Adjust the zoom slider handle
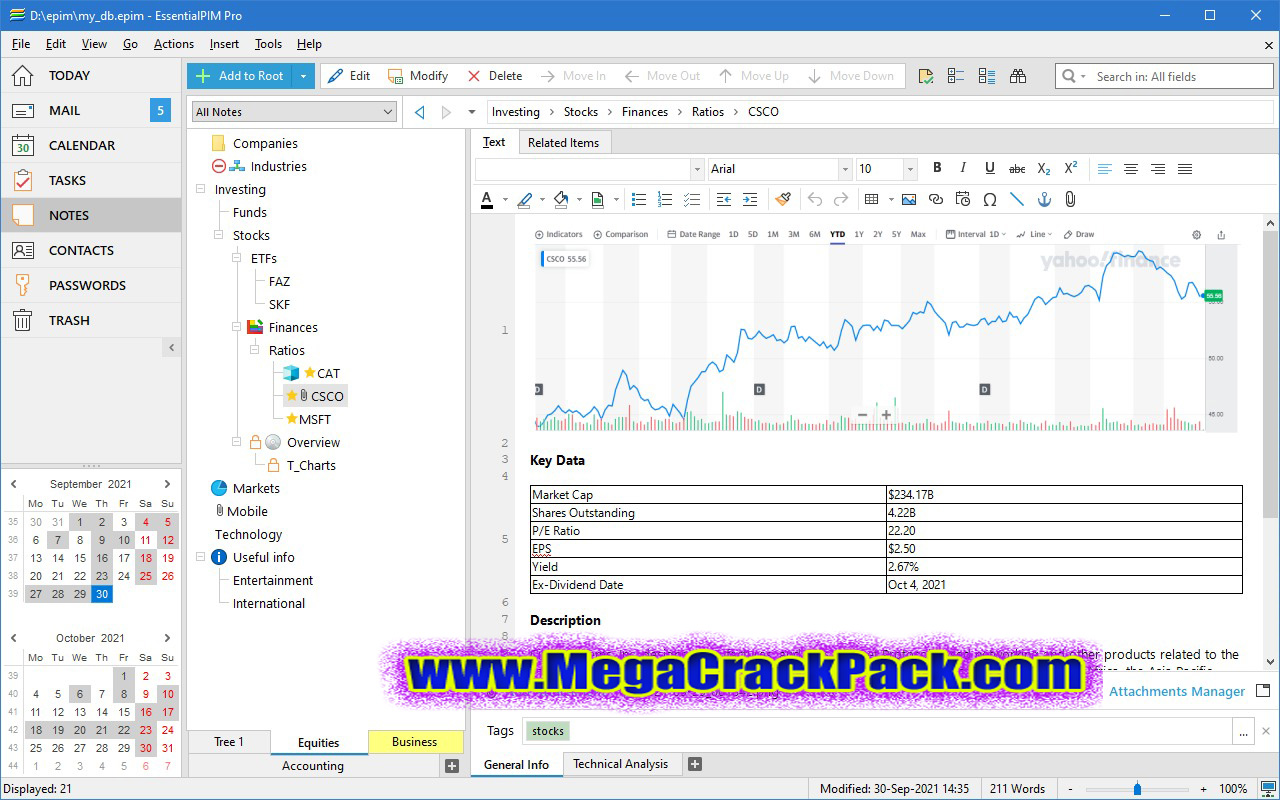The width and height of the screenshot is (1280, 800). tap(1137, 789)
